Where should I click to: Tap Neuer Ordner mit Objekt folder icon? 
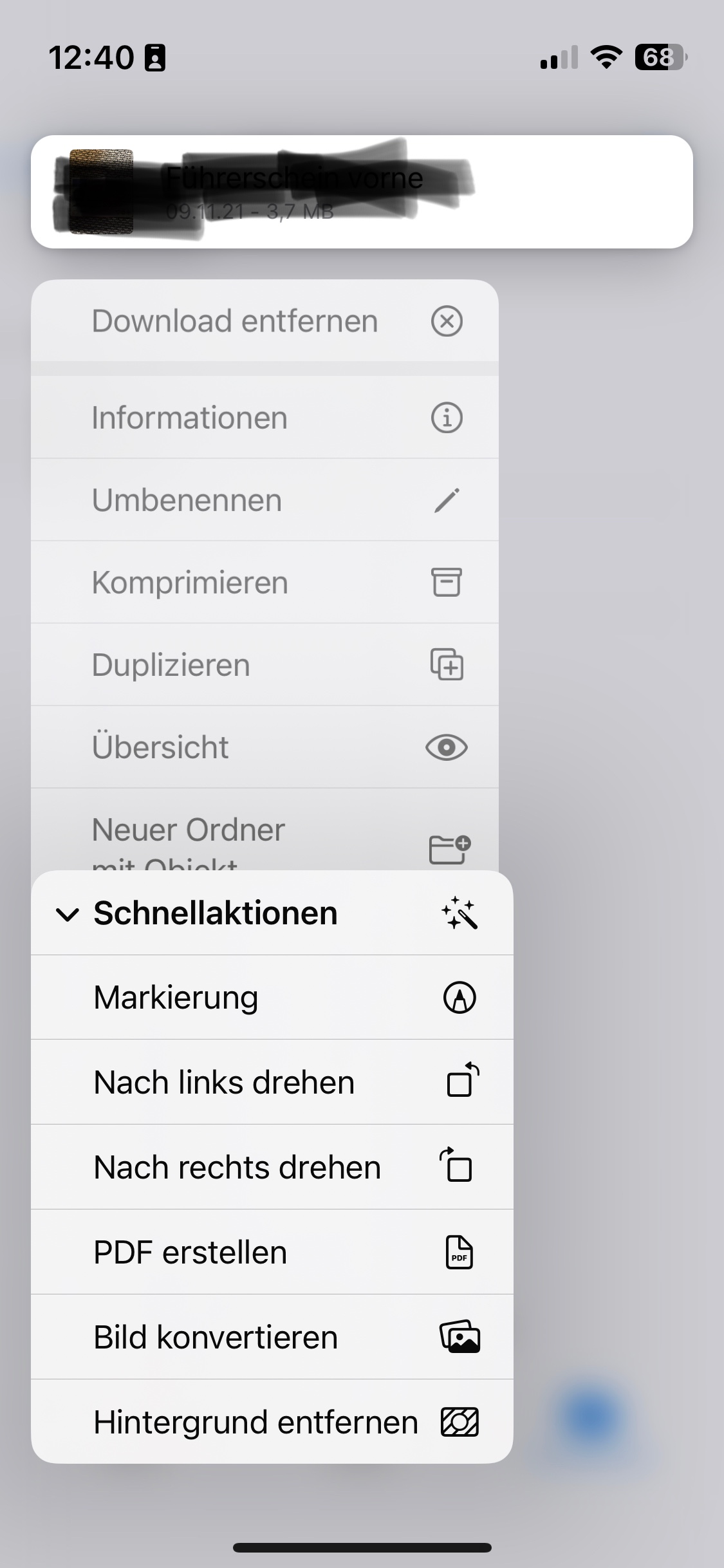pyautogui.click(x=449, y=848)
